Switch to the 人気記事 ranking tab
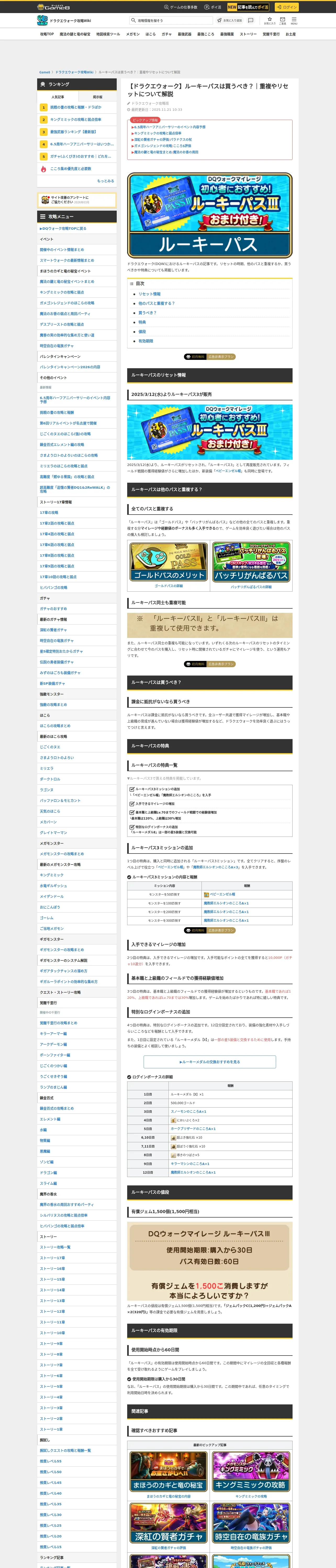Screen dimensions: 336x1568 [57, 97]
